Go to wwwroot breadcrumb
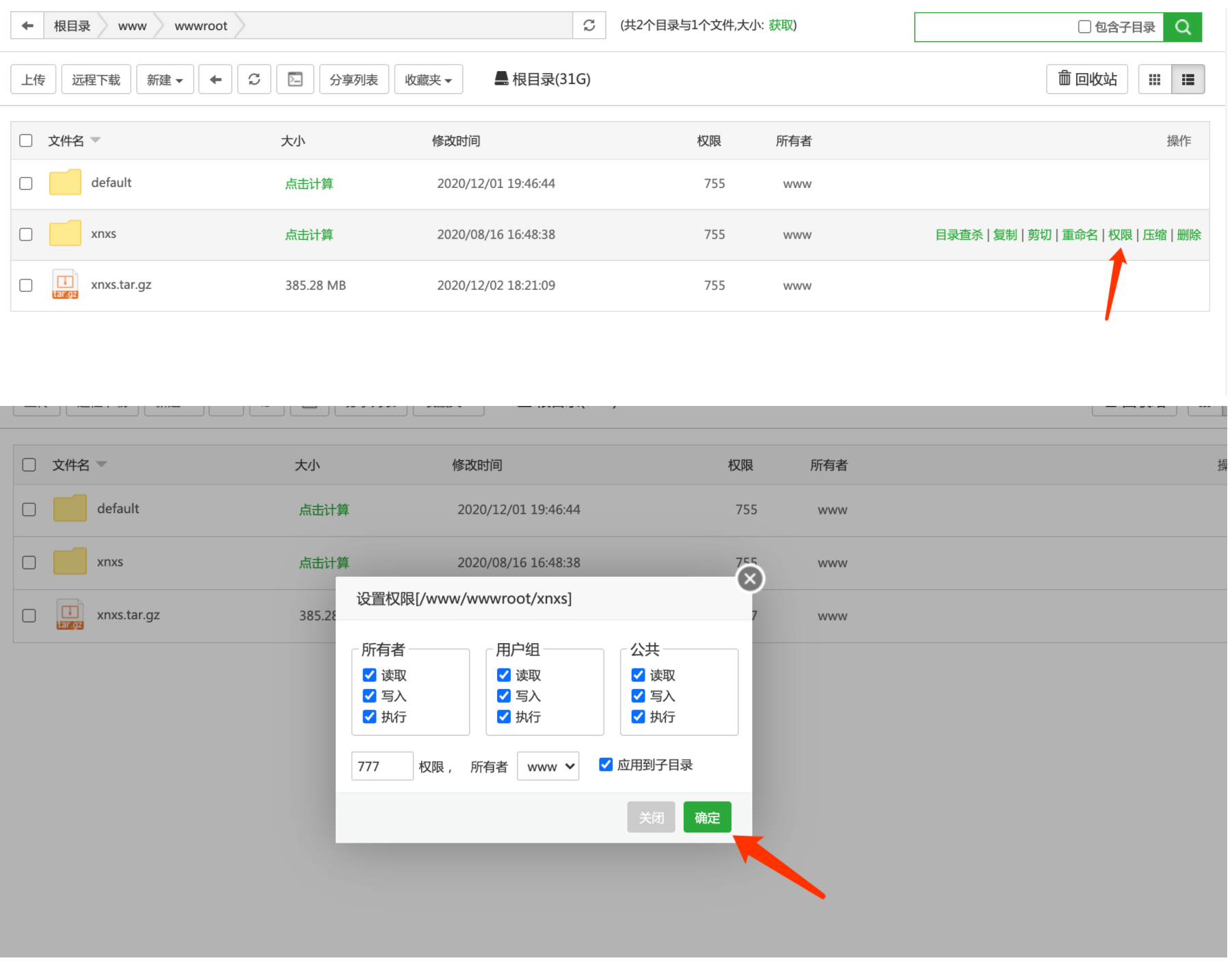The width and height of the screenshot is (1232, 965). click(202, 26)
